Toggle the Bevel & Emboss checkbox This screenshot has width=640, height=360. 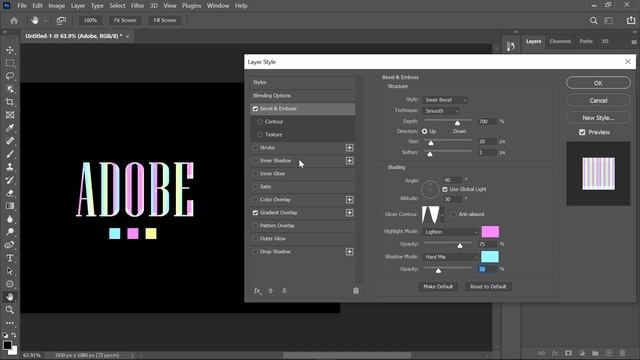pos(256,109)
